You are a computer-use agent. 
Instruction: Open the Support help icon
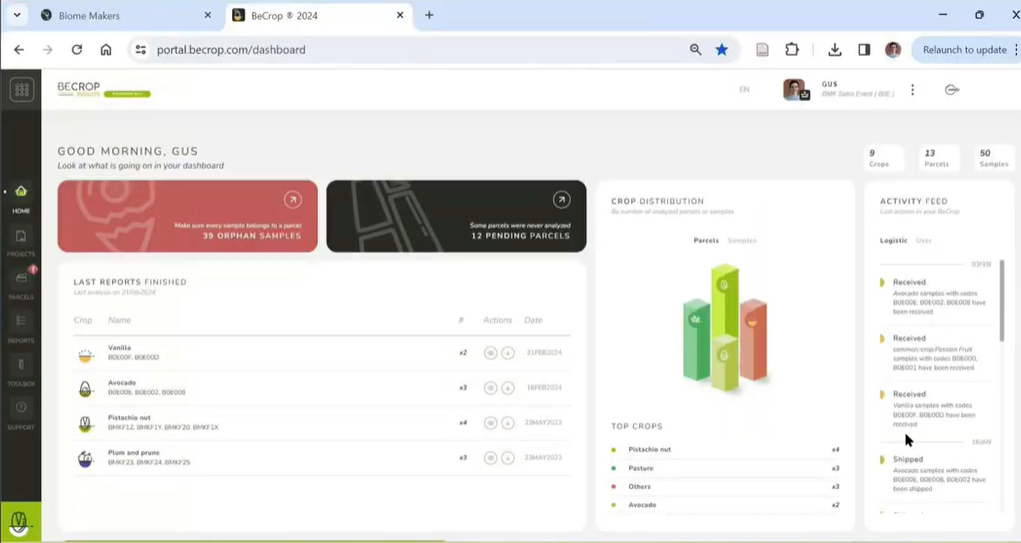[20, 410]
